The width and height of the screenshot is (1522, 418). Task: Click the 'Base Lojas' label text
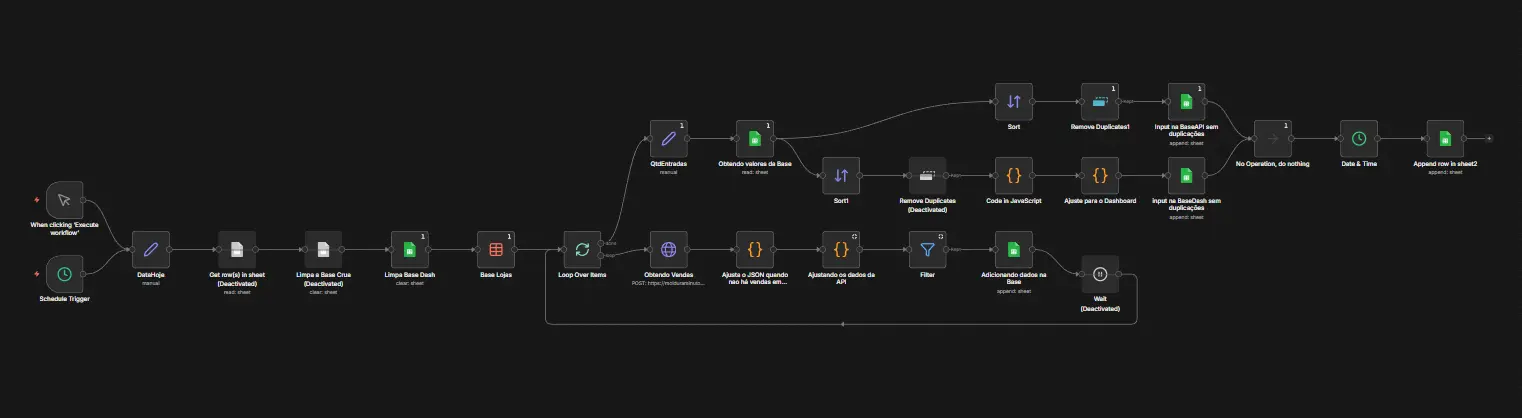(x=496, y=273)
